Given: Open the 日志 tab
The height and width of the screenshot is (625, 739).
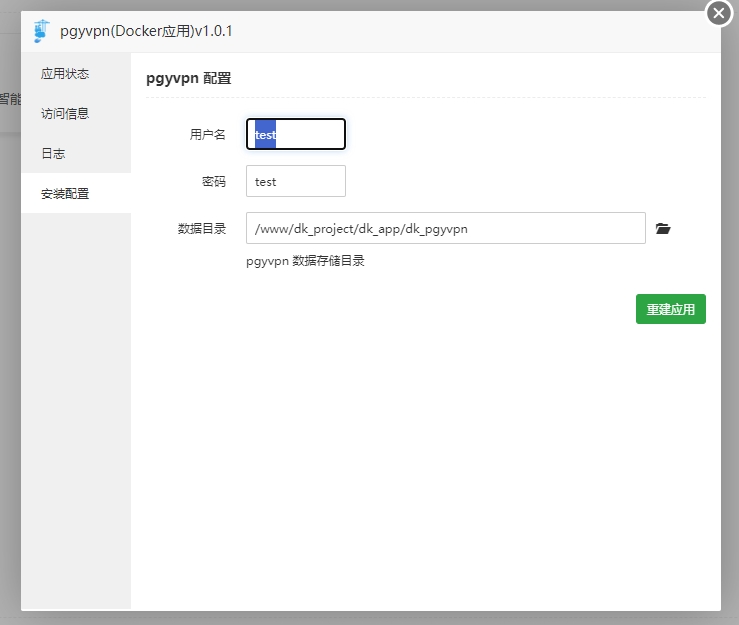Looking at the screenshot, I should tap(76, 153).
